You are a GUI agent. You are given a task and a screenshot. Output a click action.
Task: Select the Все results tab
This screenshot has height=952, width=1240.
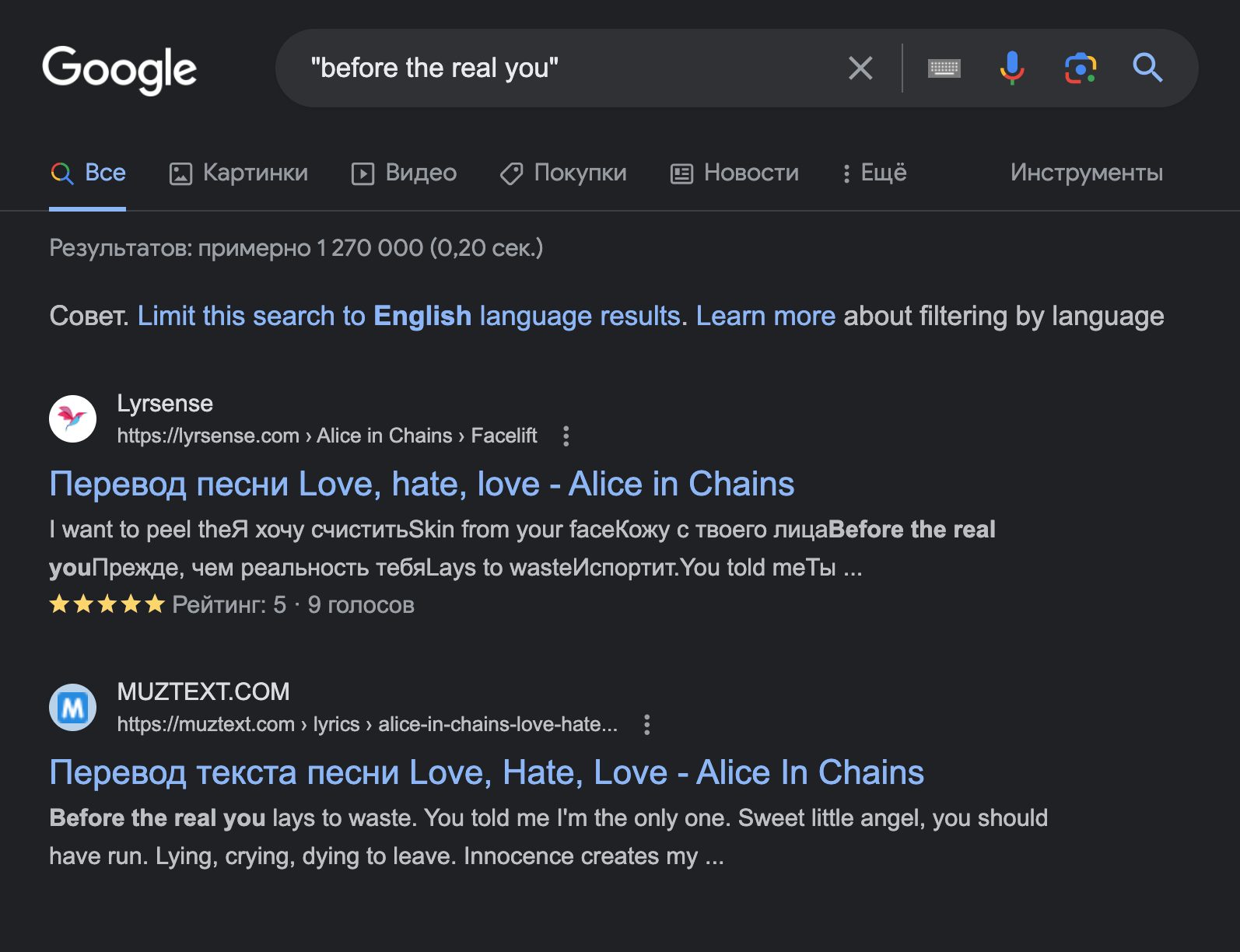coord(88,173)
